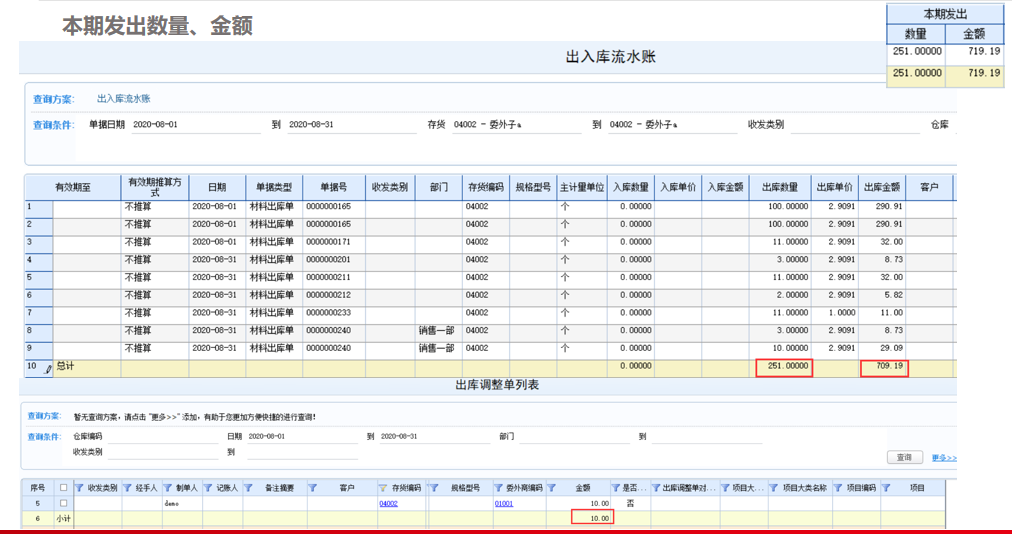Open filter for 收发类别 column in adjustment list
The height and width of the screenshot is (534, 1012).
79,488
